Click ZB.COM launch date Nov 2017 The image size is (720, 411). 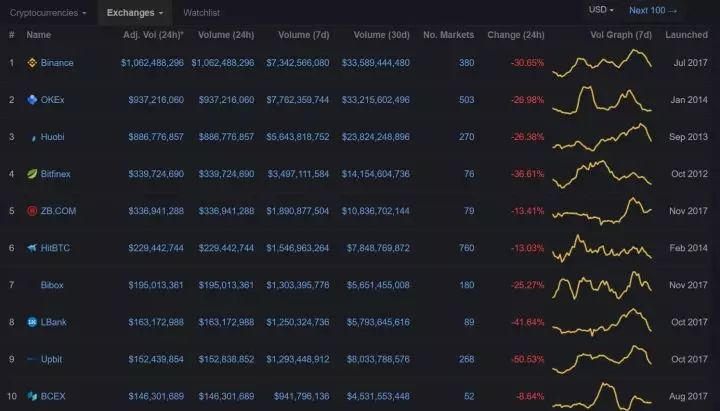click(x=688, y=211)
